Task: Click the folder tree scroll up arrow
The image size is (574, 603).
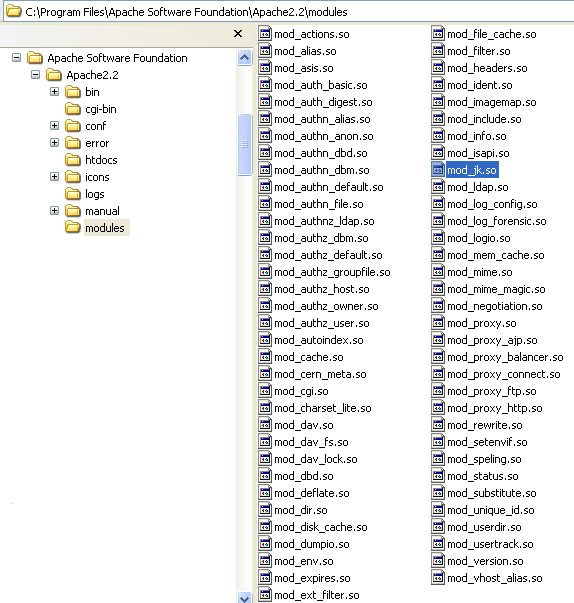Action: tap(245, 58)
